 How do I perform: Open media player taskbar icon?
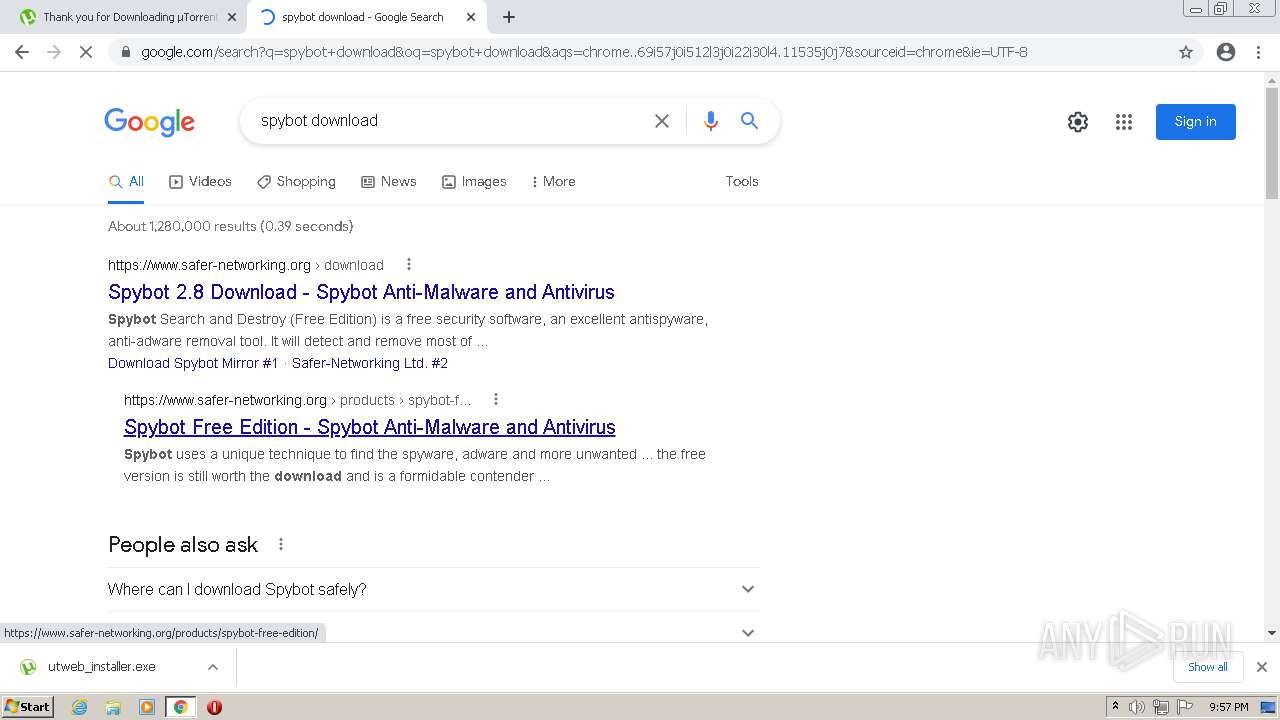point(147,707)
